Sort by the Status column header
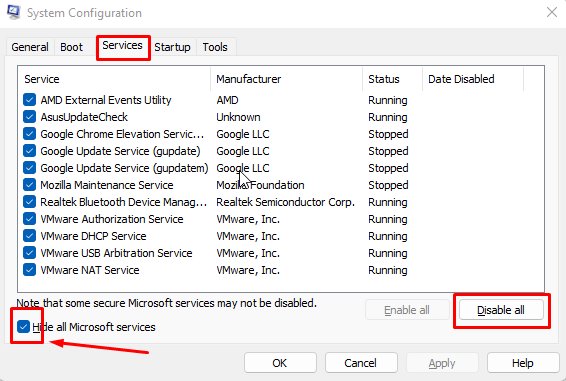The image size is (566, 381). pyautogui.click(x=392, y=79)
